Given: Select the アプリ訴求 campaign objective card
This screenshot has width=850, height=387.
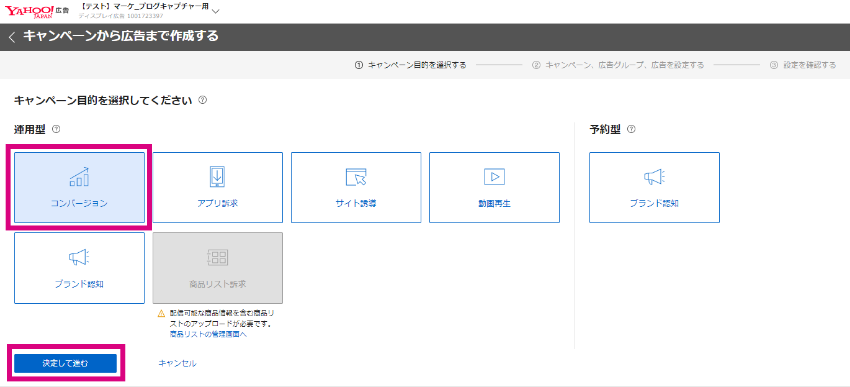Looking at the screenshot, I should click(217, 187).
